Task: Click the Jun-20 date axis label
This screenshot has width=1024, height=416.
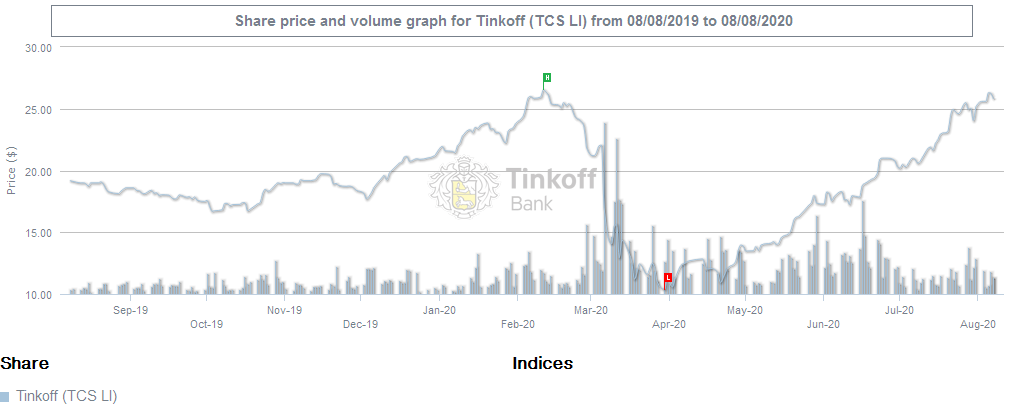Action: (822, 324)
